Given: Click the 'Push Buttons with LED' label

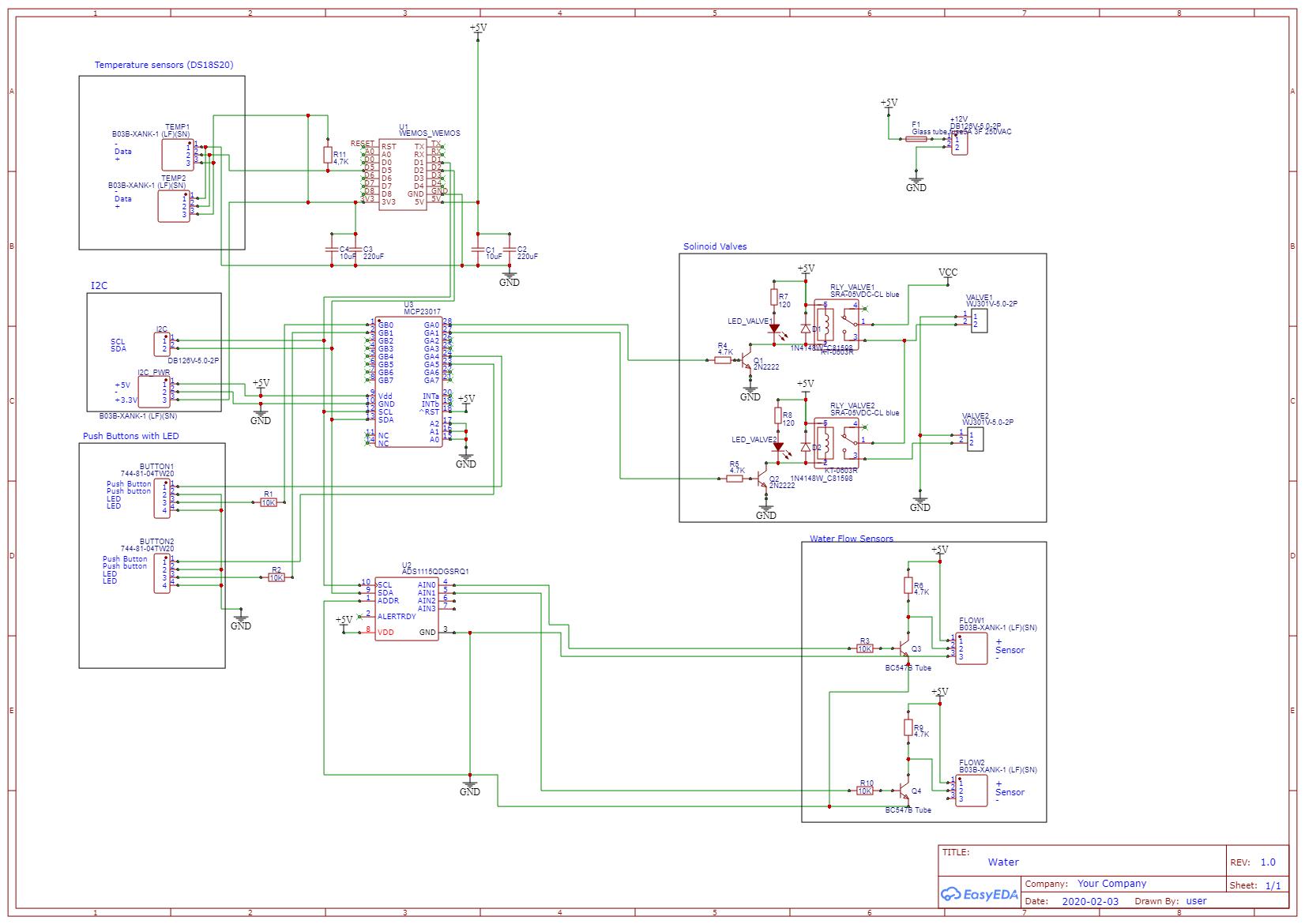Looking at the screenshot, I should click(130, 436).
